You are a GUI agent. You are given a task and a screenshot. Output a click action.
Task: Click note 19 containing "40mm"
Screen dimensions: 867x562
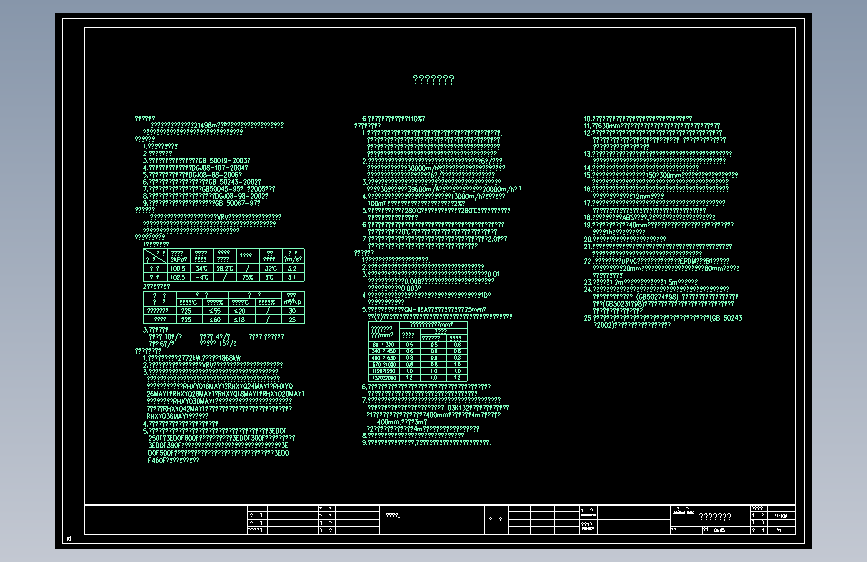click(x=659, y=225)
